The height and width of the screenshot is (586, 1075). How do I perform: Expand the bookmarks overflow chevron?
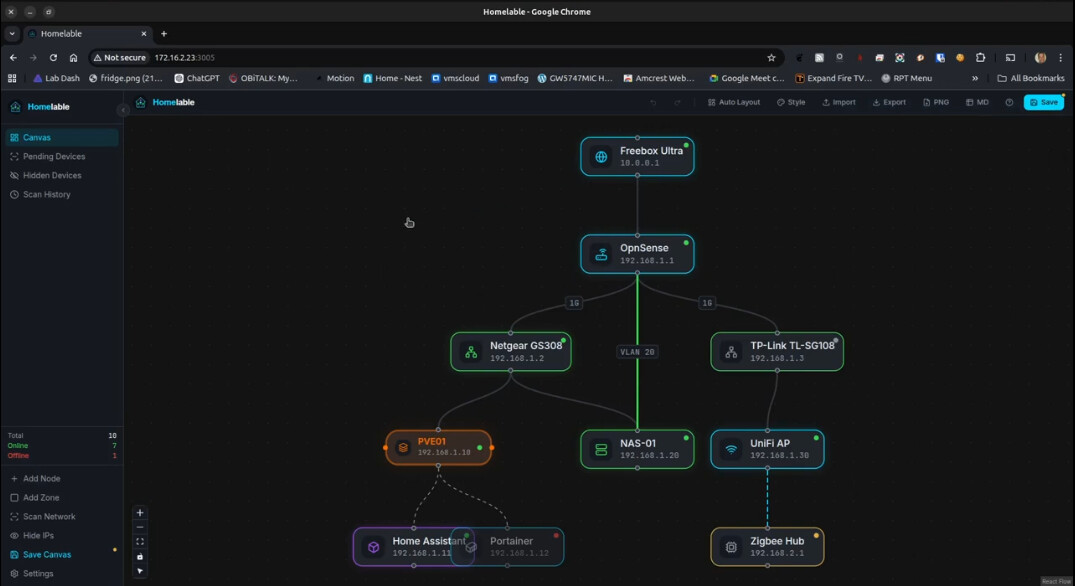[x=975, y=78]
